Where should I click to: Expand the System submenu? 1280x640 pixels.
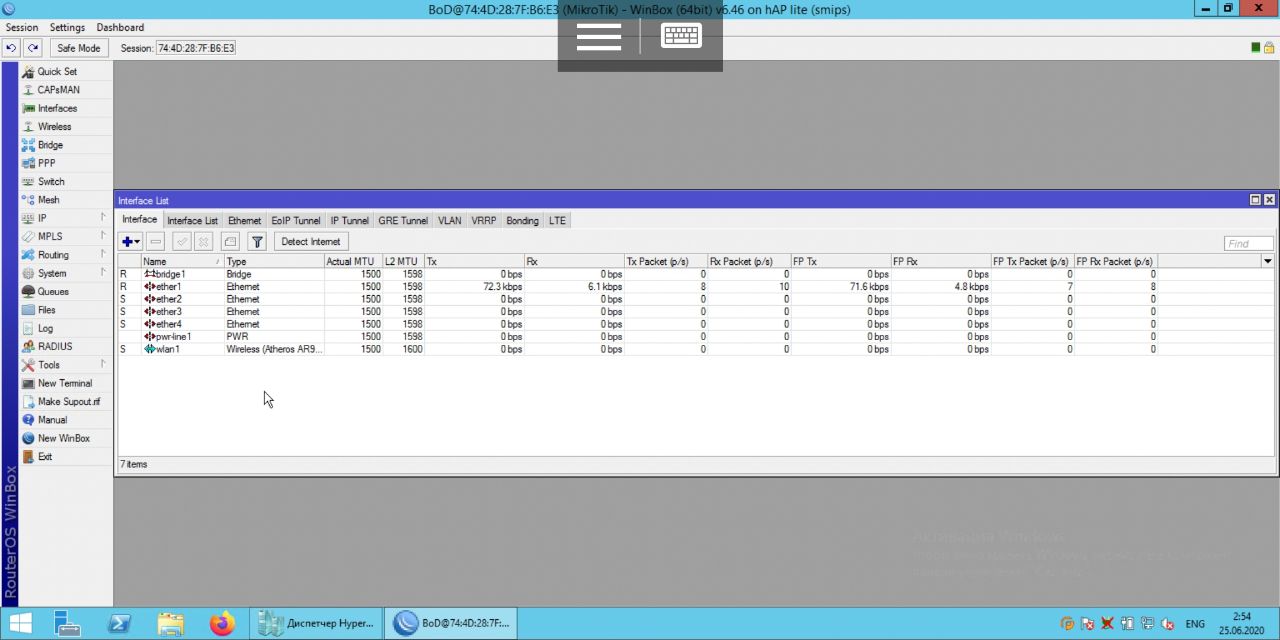pos(65,273)
